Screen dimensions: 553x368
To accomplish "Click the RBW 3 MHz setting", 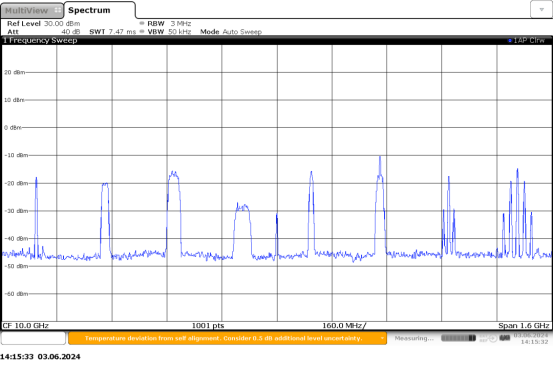I will coord(169,24).
